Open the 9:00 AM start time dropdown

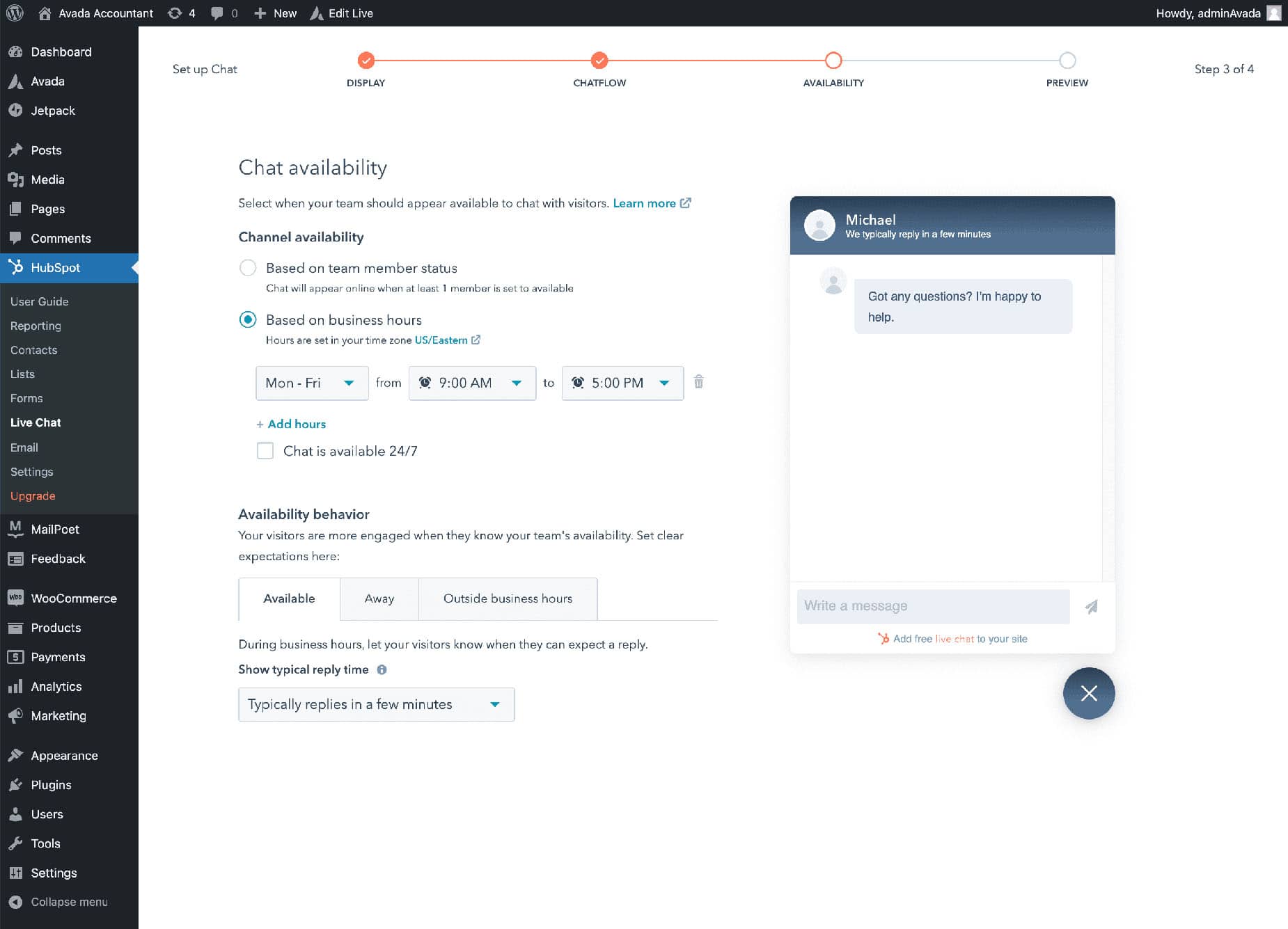coord(472,383)
